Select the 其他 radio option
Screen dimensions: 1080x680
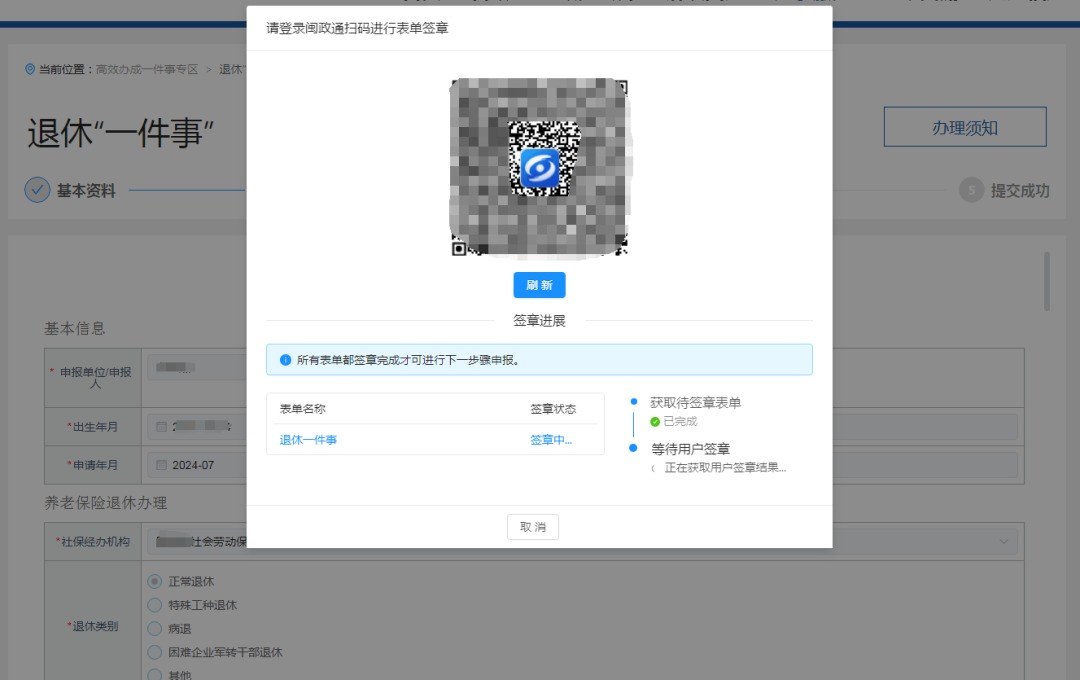(155, 674)
